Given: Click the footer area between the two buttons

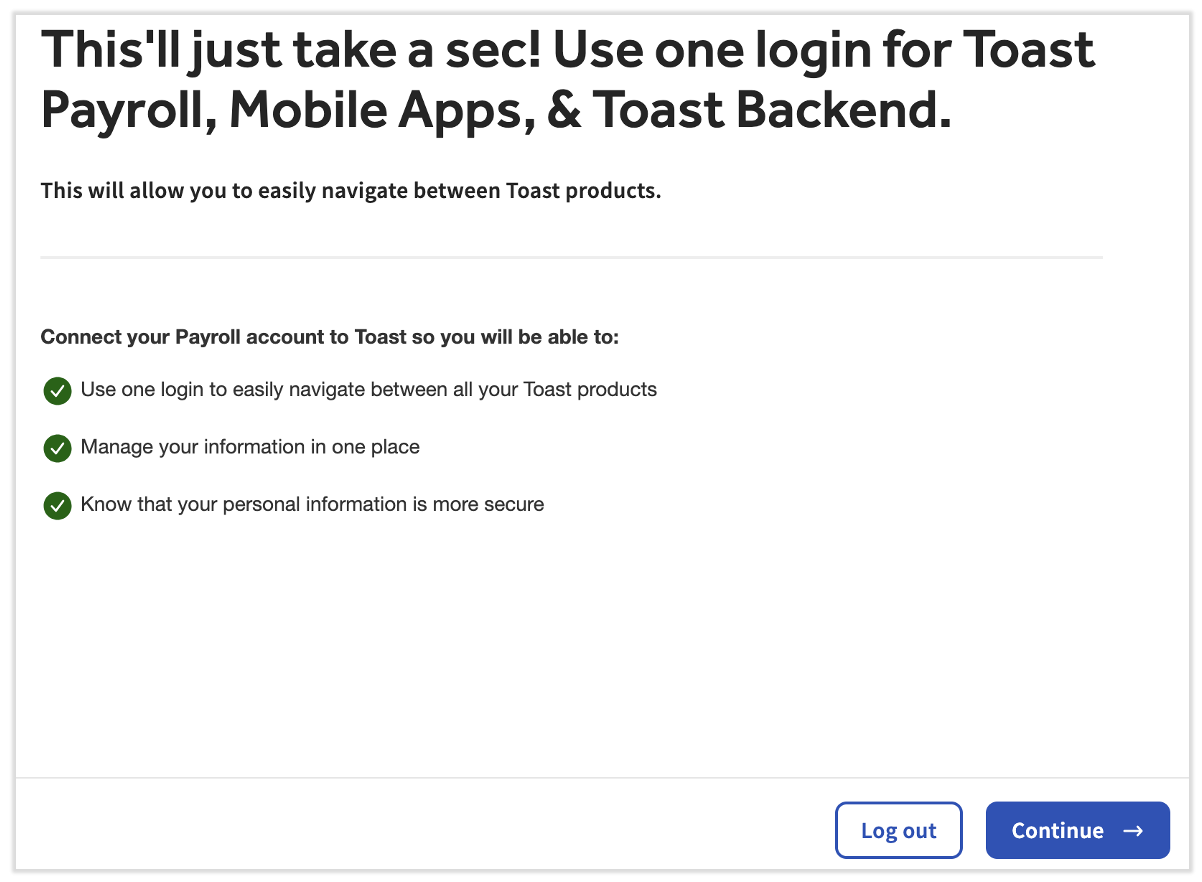Looking at the screenshot, I should (975, 830).
